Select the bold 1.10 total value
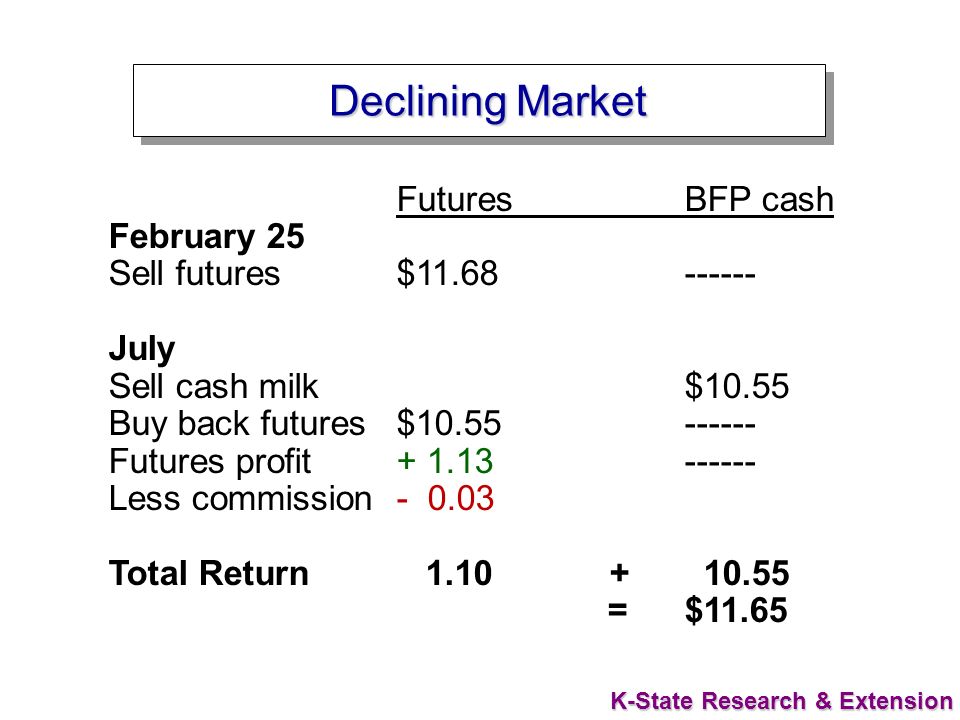Screen dimensions: 960x720 click(459, 574)
